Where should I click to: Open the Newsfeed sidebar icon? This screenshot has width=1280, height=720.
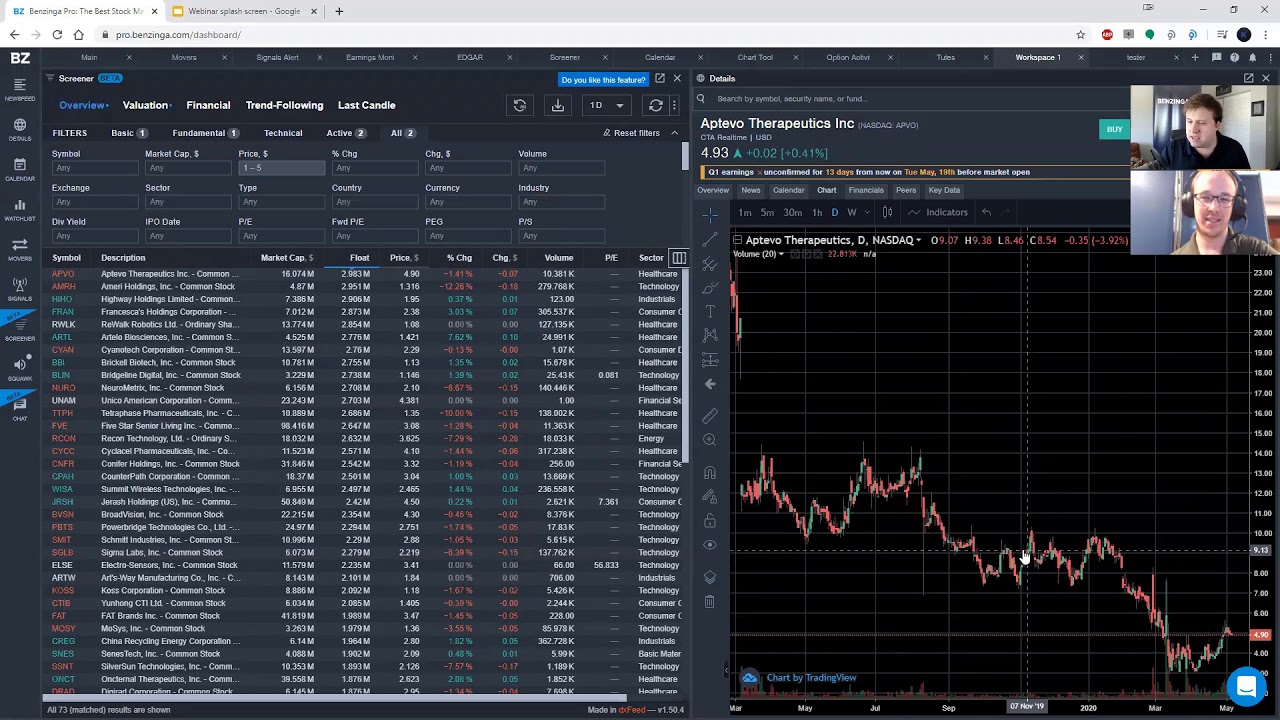(20, 90)
